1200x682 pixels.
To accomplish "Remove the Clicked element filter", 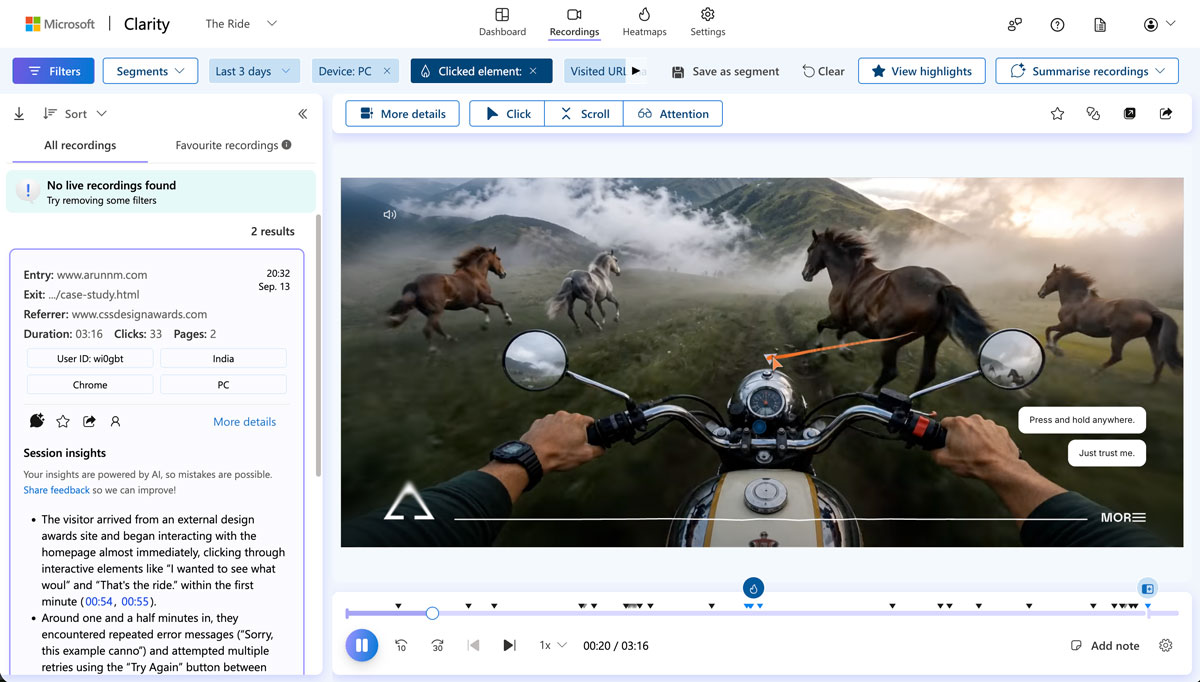I will 533,71.
